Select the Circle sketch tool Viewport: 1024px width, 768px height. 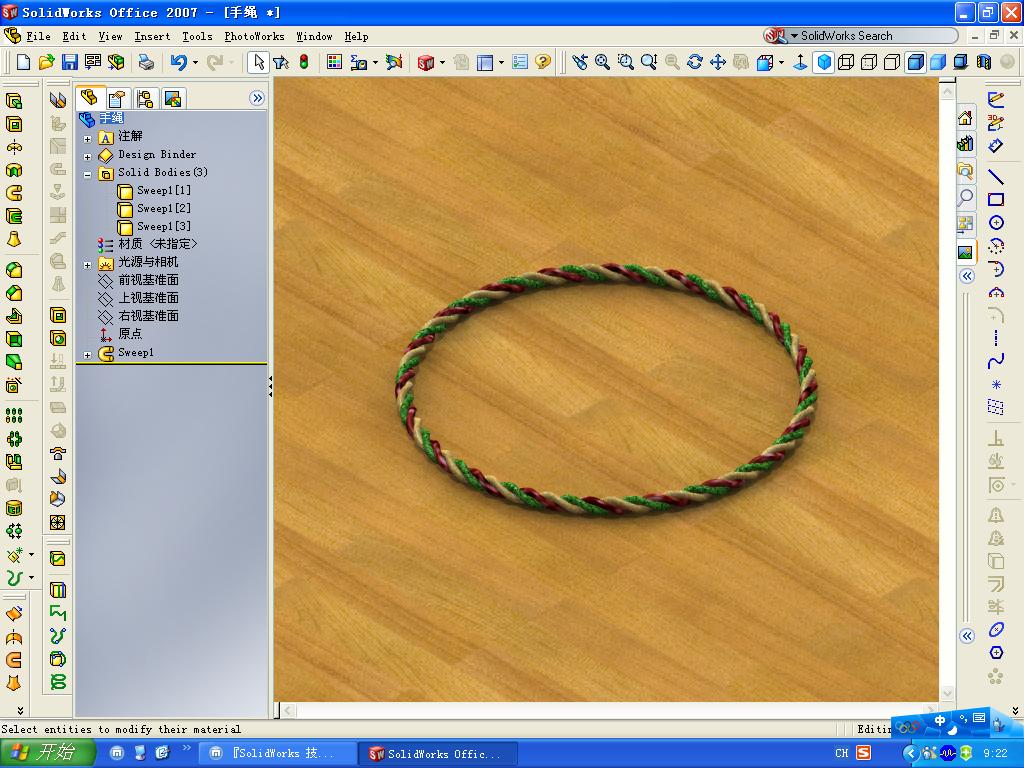click(x=995, y=223)
